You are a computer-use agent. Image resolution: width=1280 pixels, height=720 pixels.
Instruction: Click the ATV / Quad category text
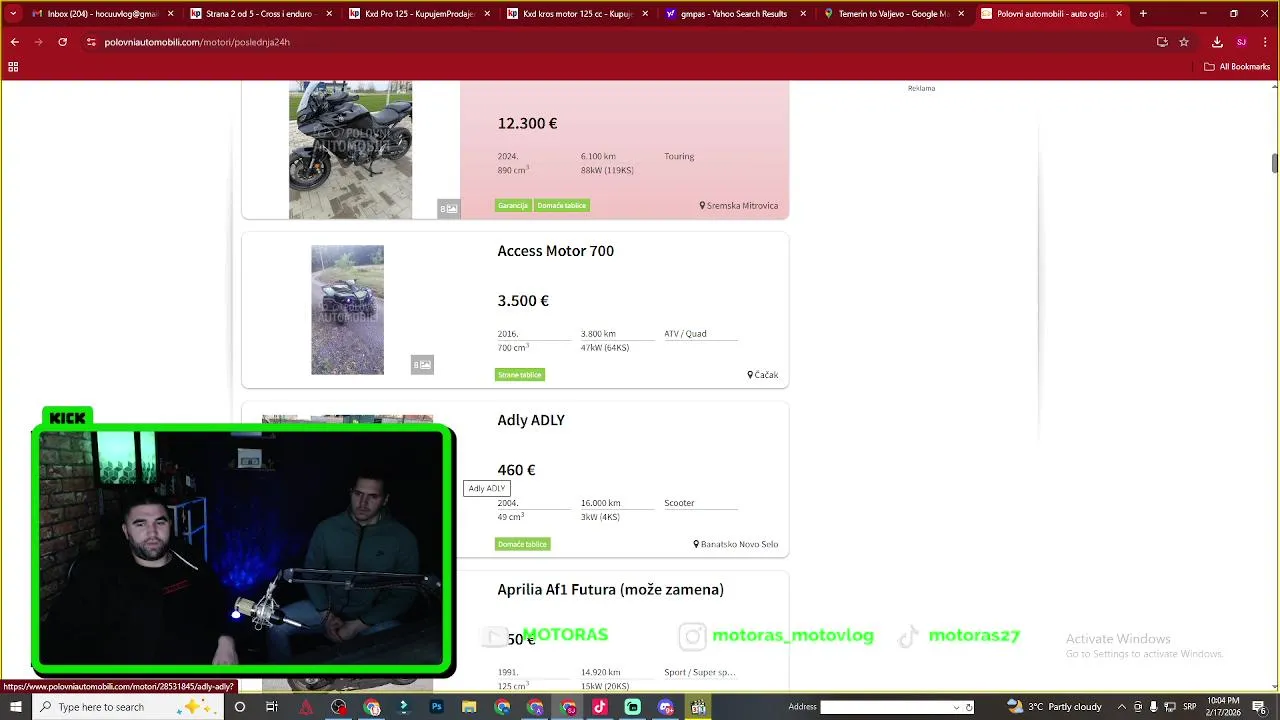[x=685, y=334]
